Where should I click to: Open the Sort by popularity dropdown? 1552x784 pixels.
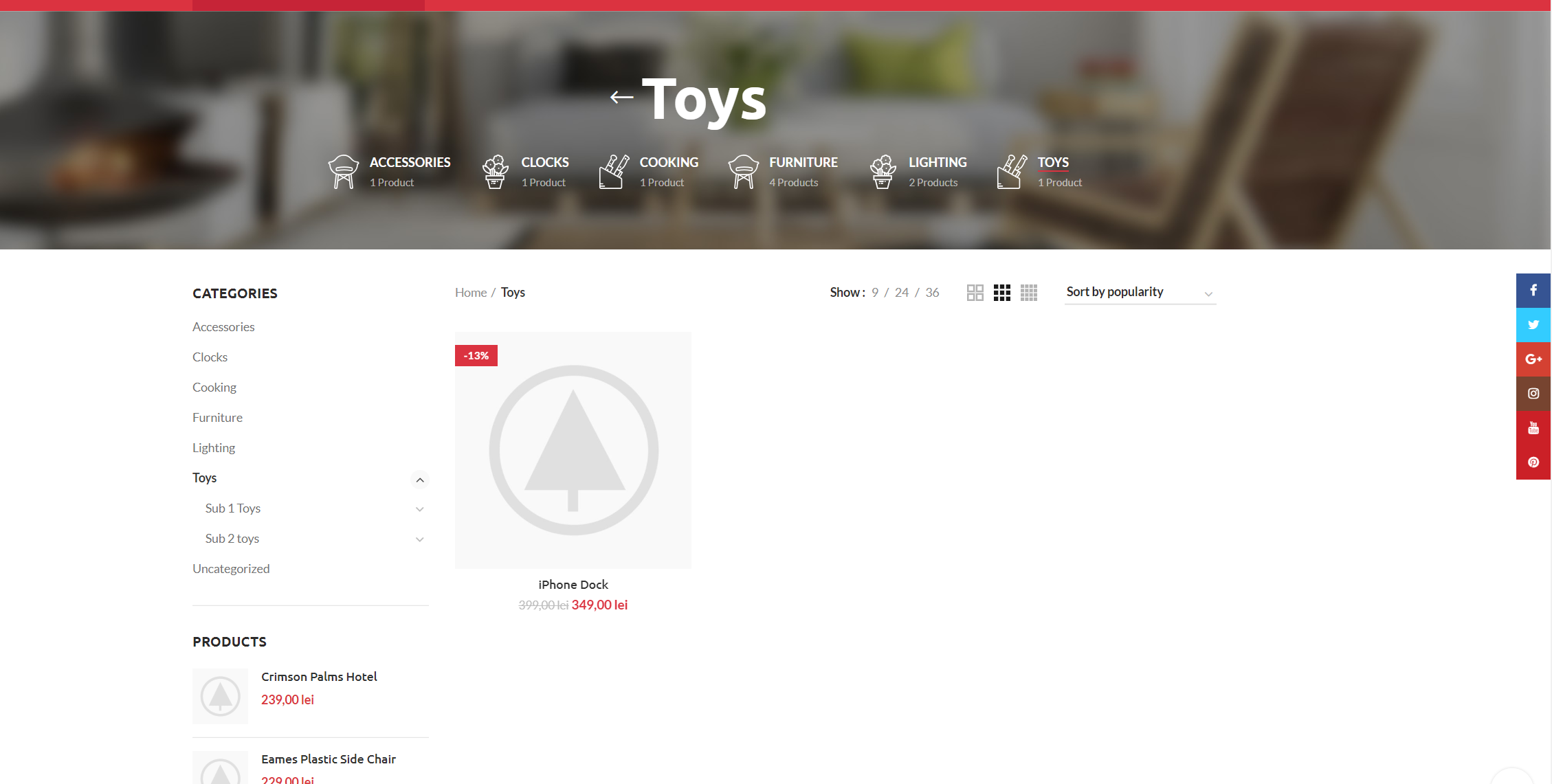tap(1140, 293)
